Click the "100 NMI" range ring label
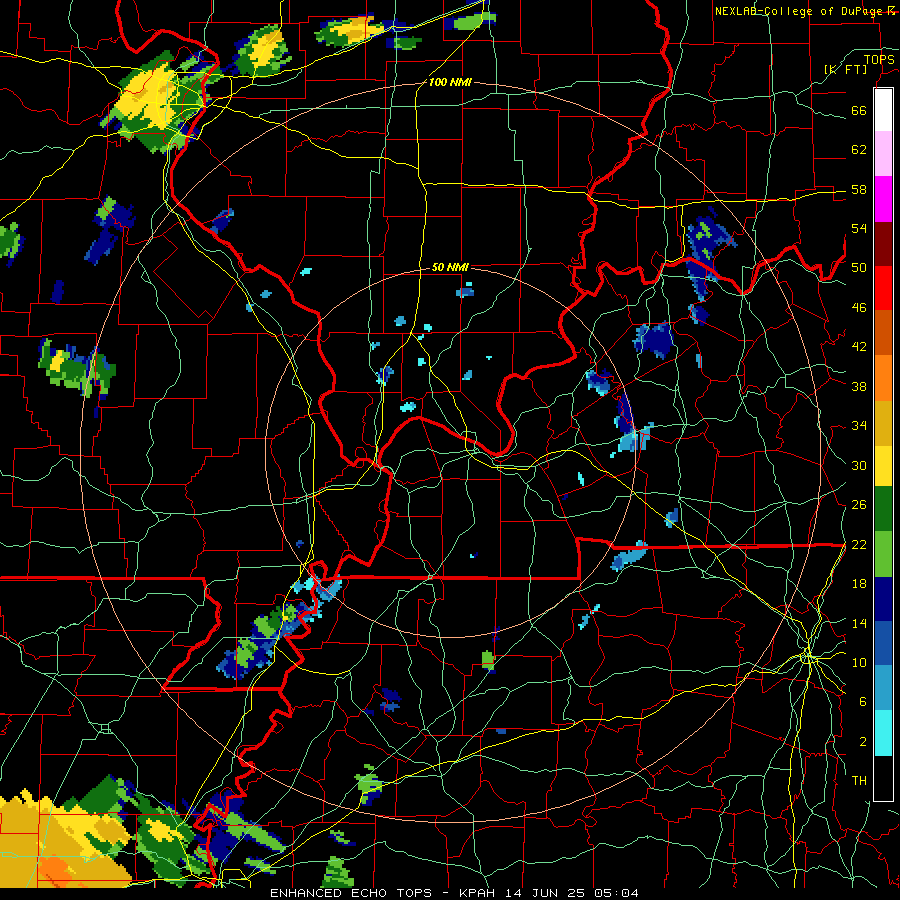The image size is (900, 900). (x=450, y=82)
